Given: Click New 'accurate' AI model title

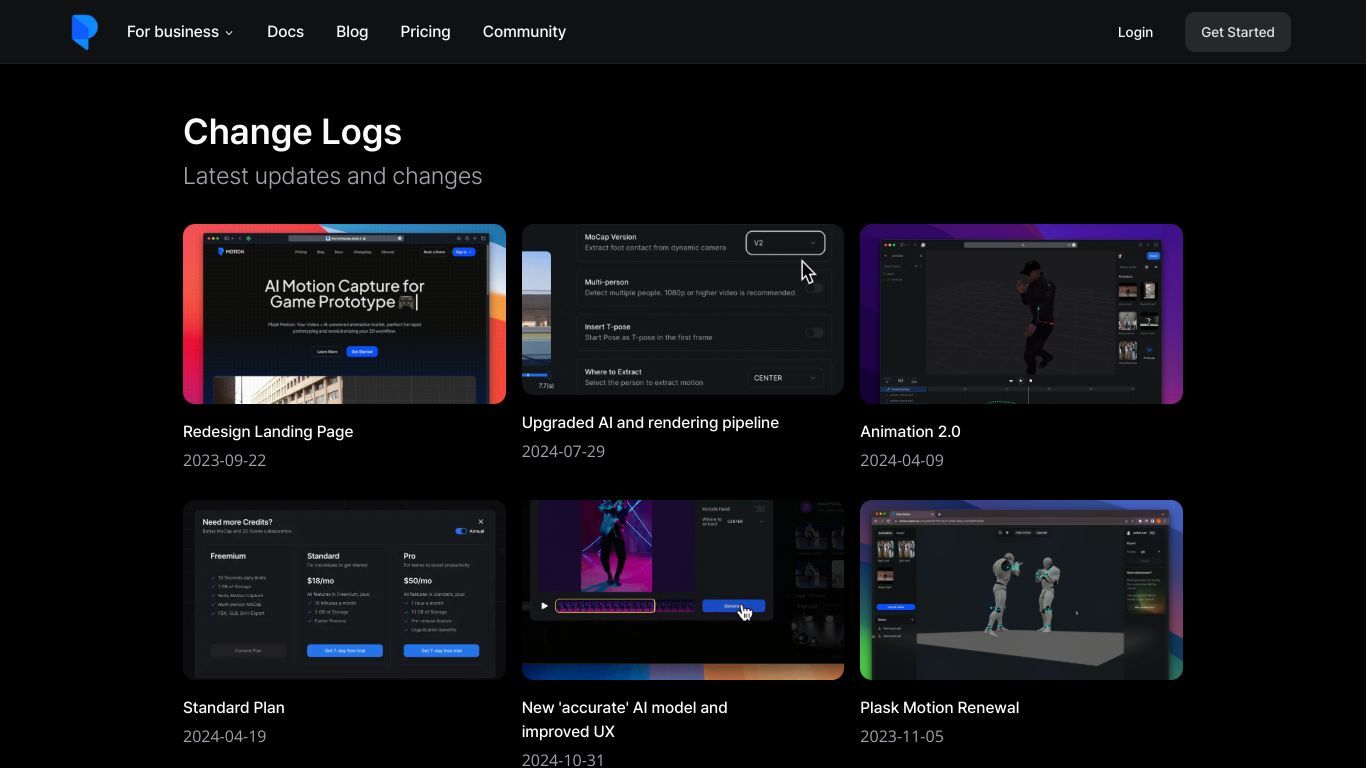Looking at the screenshot, I should 625,720.
